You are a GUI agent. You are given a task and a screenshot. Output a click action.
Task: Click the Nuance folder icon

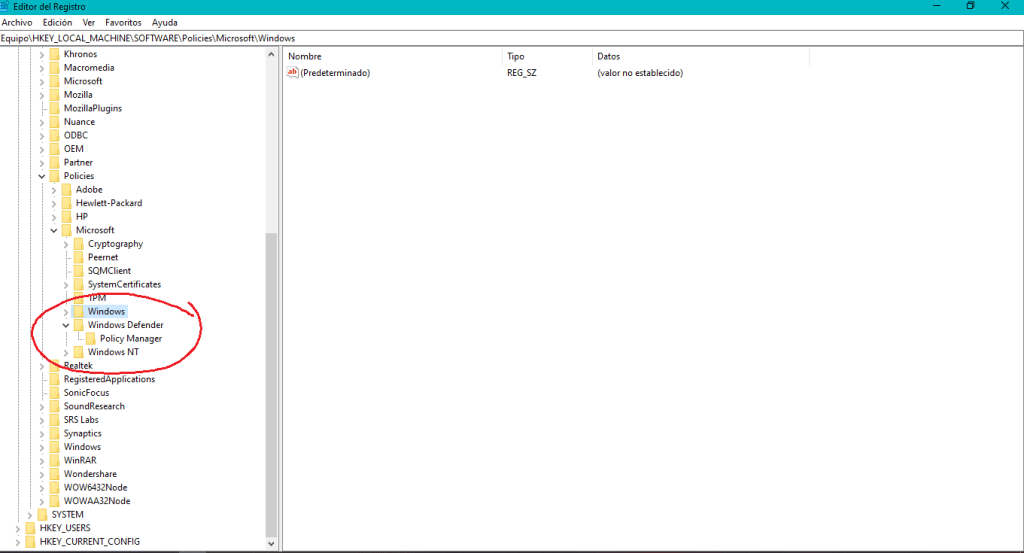click(54, 122)
